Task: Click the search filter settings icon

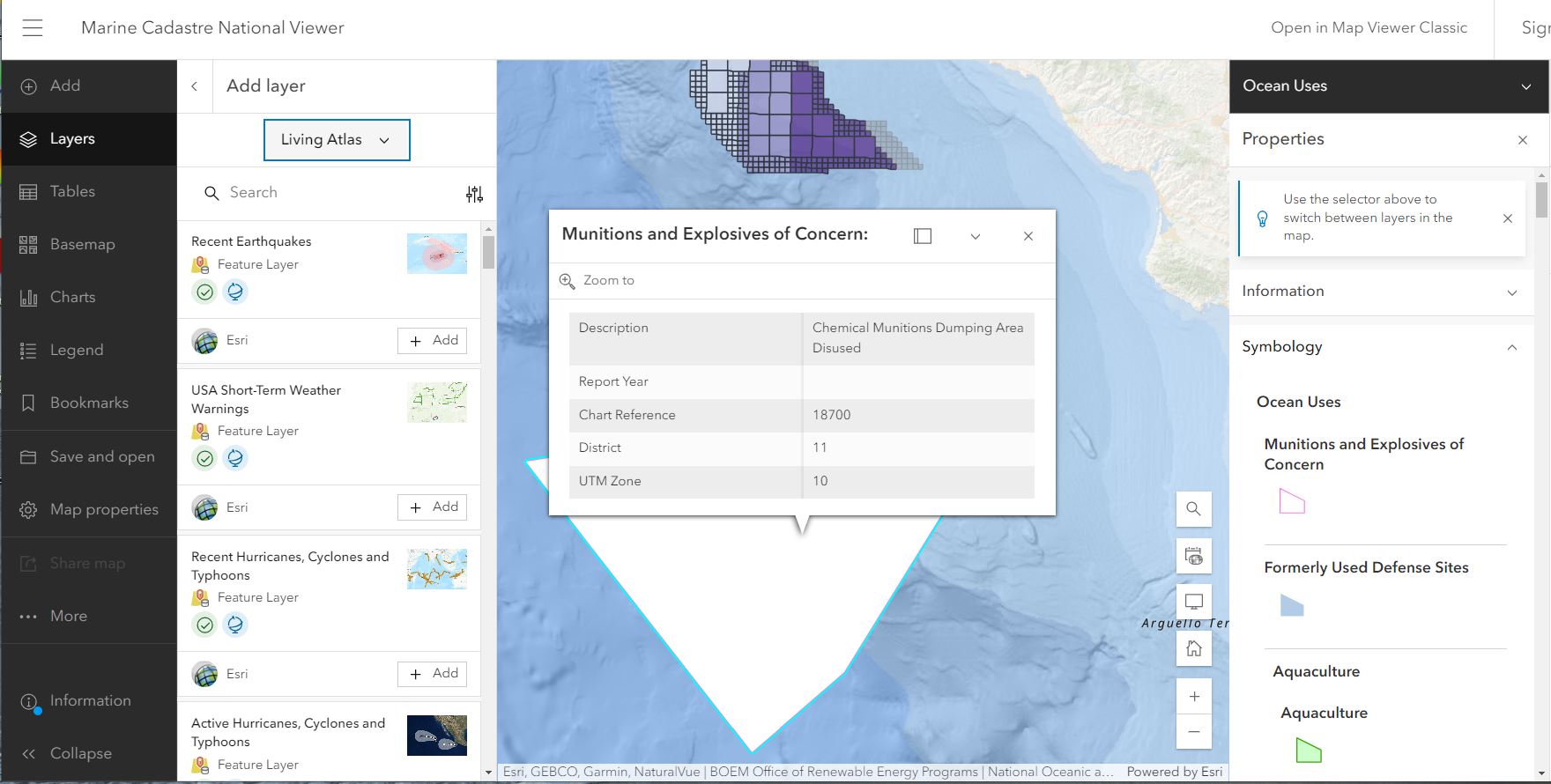Action: click(x=474, y=194)
